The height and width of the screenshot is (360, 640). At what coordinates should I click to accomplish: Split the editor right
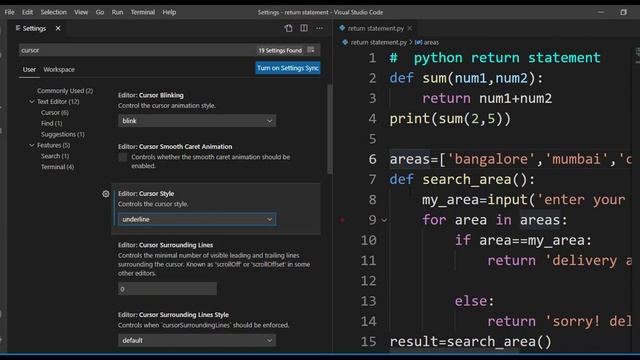coord(304,28)
